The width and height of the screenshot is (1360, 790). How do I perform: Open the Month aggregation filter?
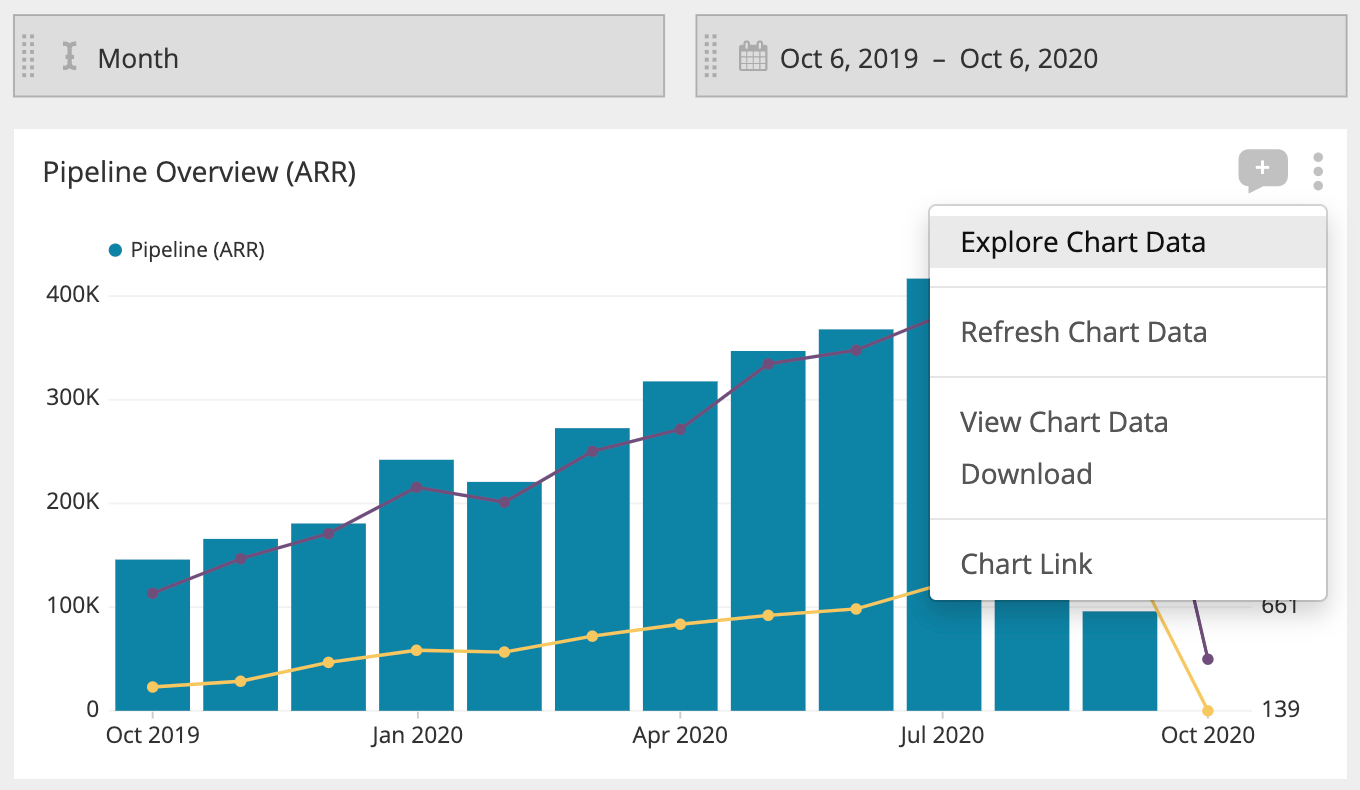pyautogui.click(x=339, y=56)
